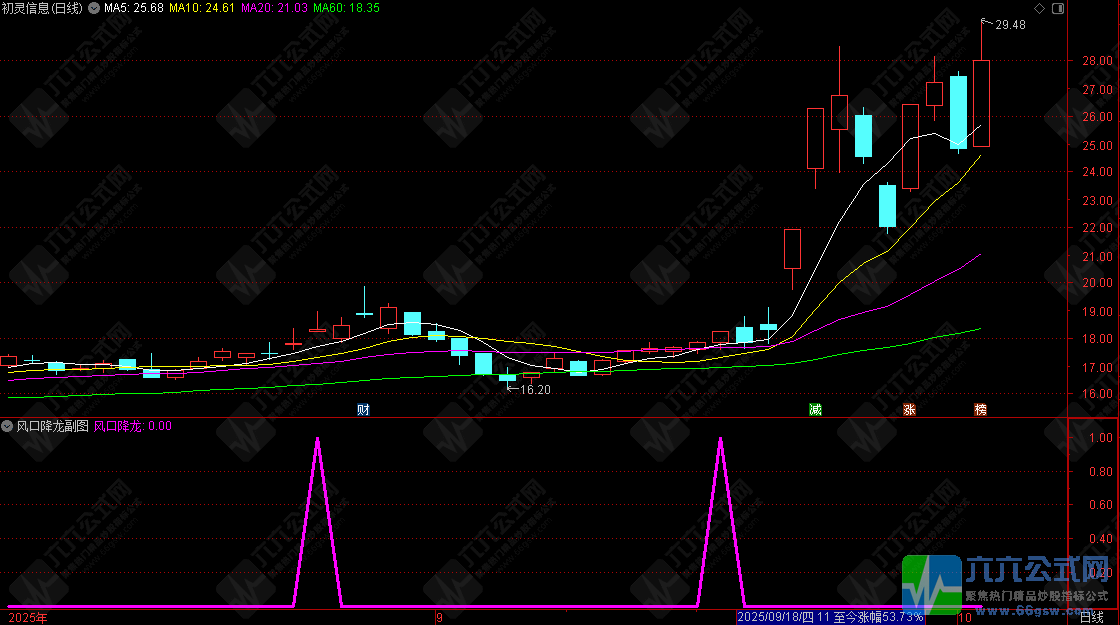Image resolution: width=1120 pixels, height=625 pixels.
Task: Click the 涨 price-rise marker
Action: pos(909,410)
